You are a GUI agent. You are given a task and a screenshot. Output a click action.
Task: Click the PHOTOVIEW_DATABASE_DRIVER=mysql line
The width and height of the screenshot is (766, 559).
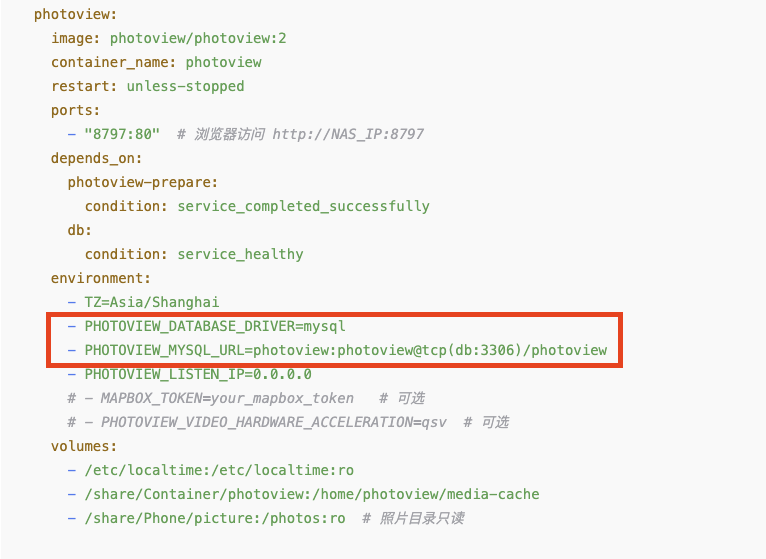215,326
